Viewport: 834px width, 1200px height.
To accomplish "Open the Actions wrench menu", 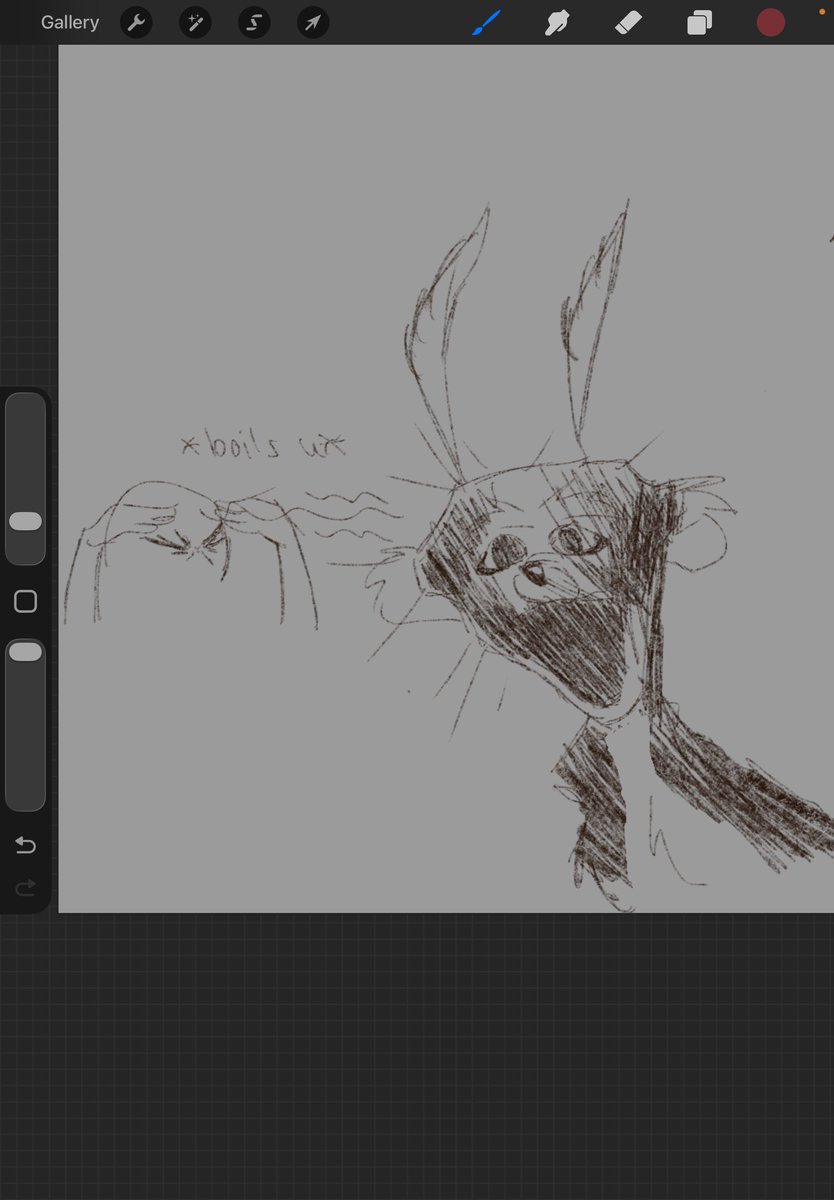I will [136, 22].
